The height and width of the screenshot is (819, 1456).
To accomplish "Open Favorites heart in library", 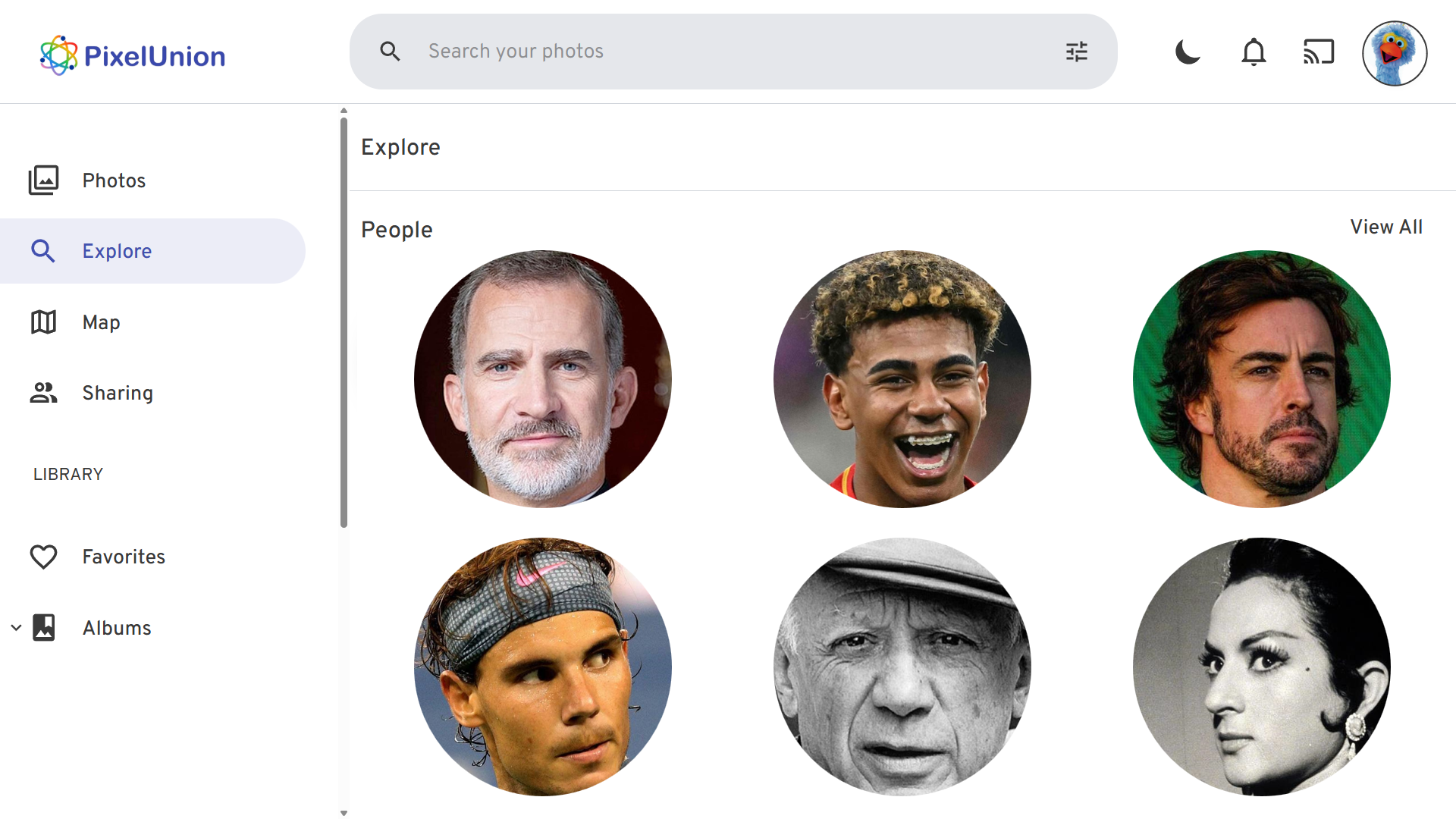I will pyautogui.click(x=43, y=557).
